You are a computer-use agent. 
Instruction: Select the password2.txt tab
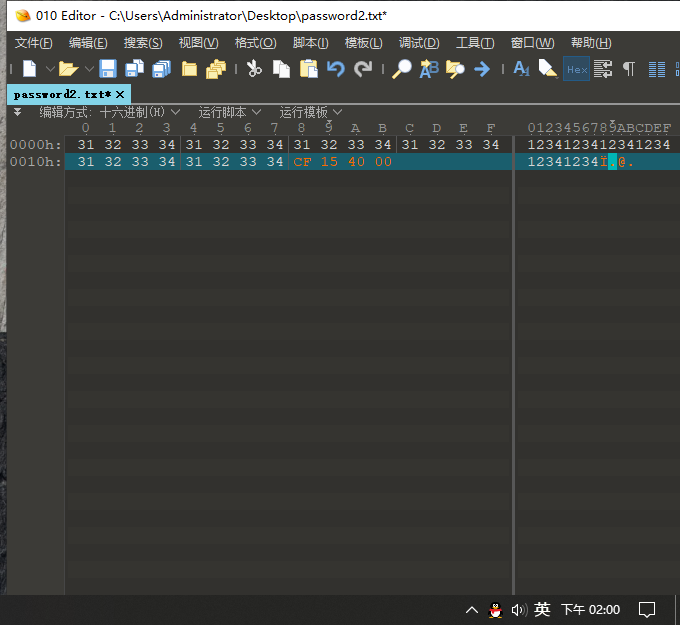pyautogui.click(x=62, y=95)
